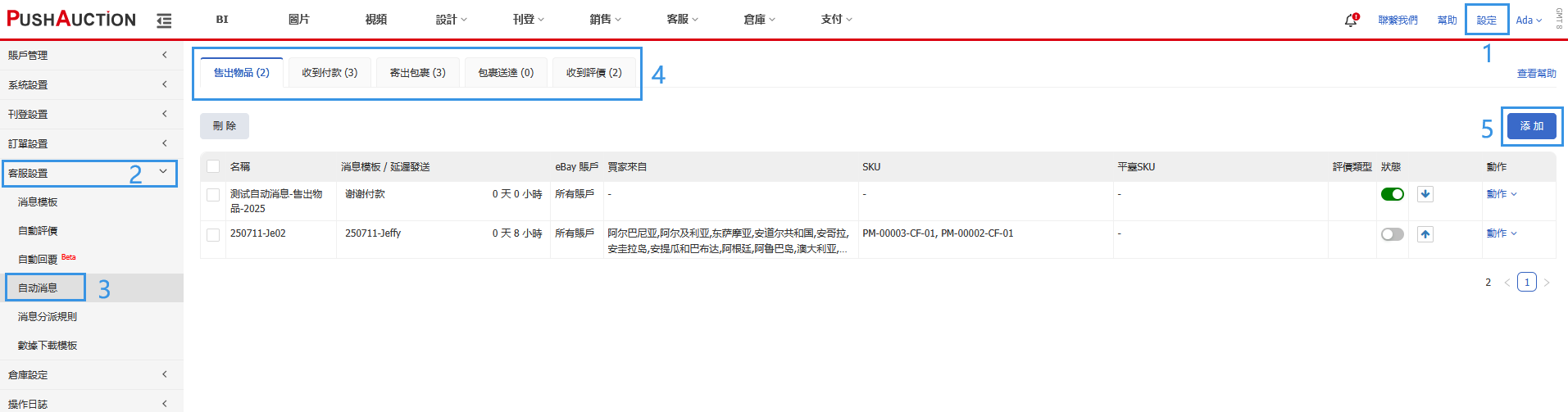This screenshot has height=412, width=1568.
Task: Switch to the 收到付款 (3) tab
Action: click(x=330, y=73)
